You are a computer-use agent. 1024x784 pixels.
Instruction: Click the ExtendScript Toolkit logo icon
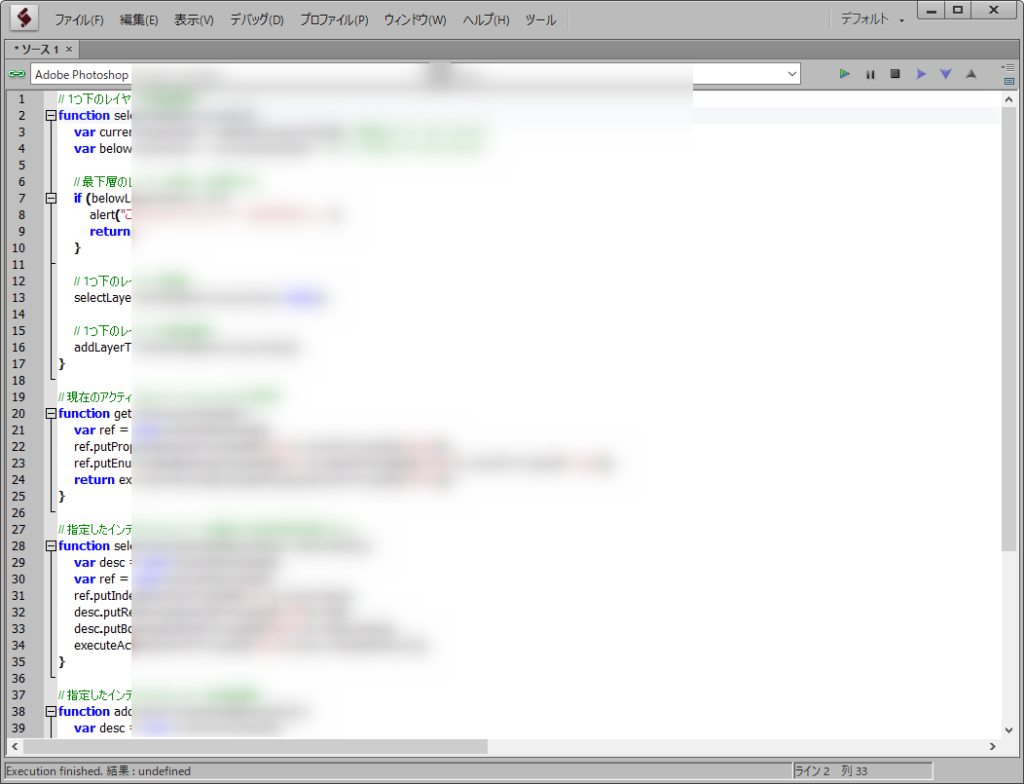coord(24,19)
